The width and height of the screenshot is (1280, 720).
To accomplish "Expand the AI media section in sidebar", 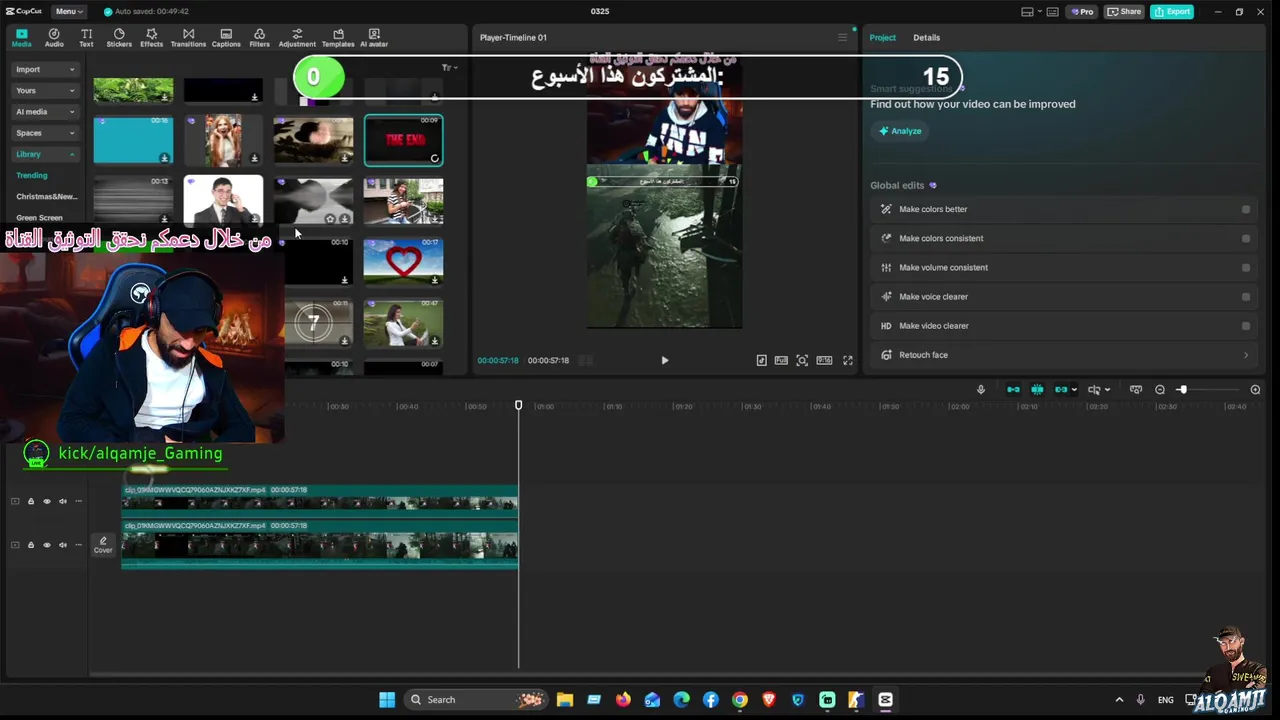I will pyautogui.click(x=45, y=111).
